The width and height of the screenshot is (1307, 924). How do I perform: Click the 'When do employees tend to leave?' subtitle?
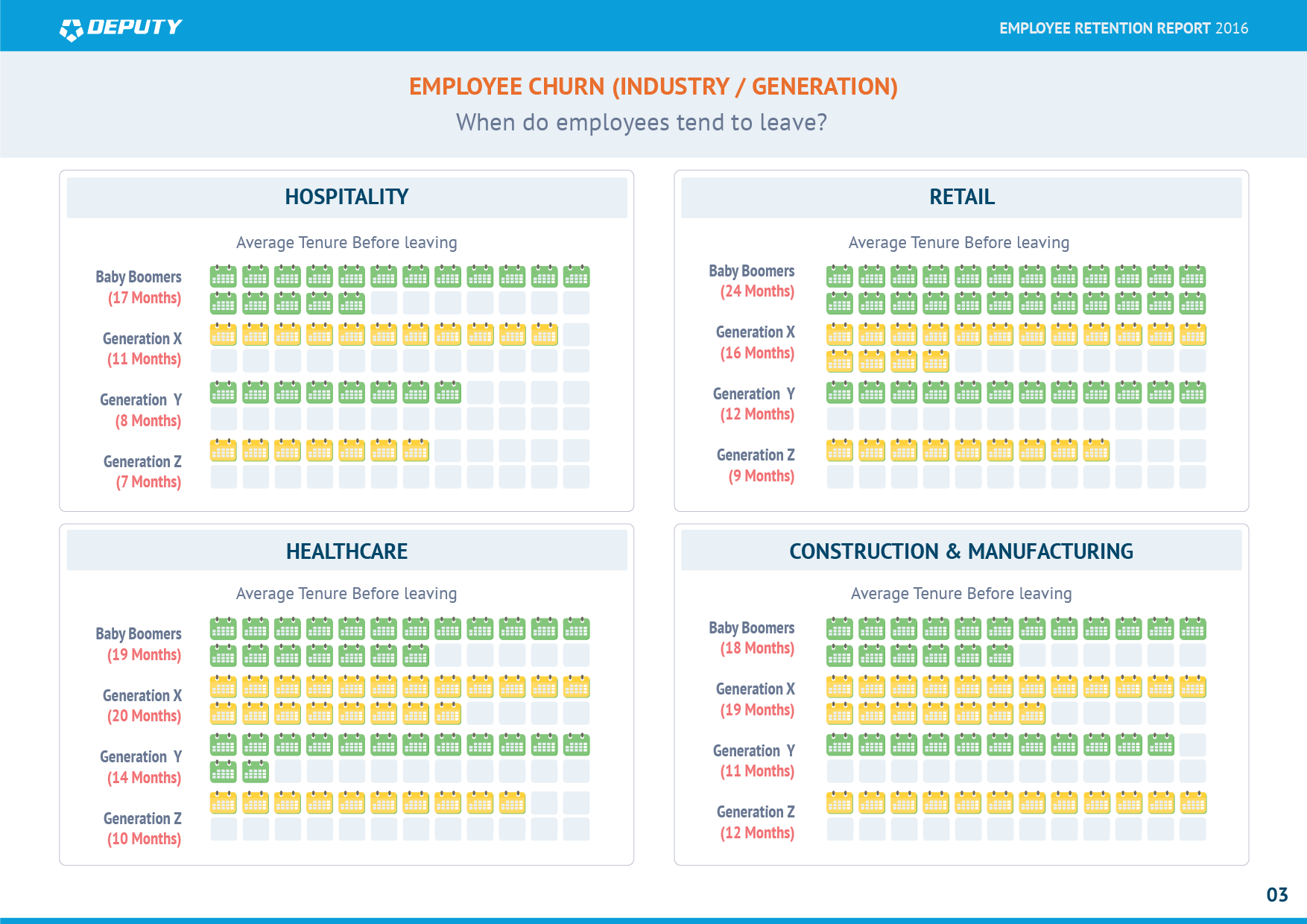tap(642, 122)
